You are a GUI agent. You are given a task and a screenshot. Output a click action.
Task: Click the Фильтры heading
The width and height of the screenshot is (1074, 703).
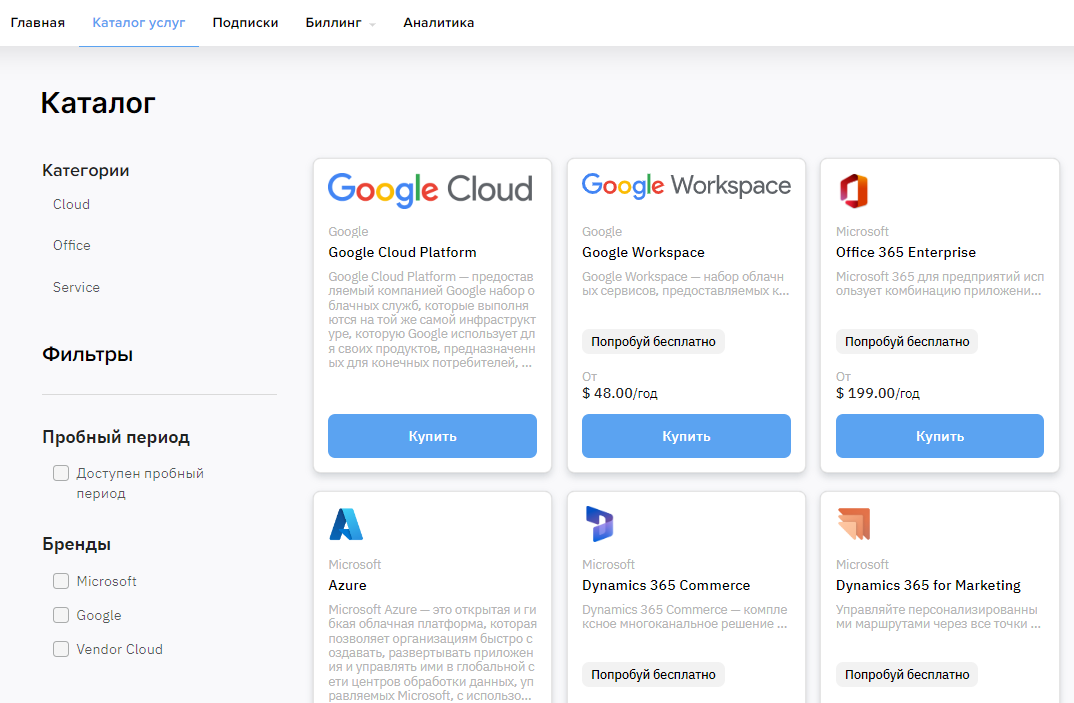(88, 354)
